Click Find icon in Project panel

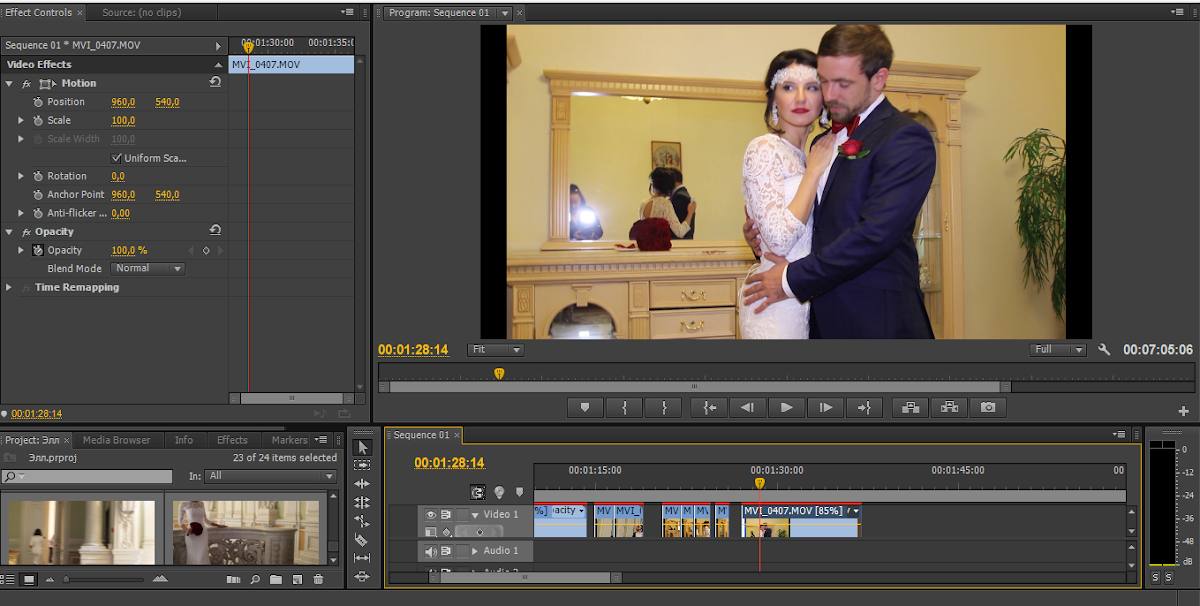tap(255, 579)
